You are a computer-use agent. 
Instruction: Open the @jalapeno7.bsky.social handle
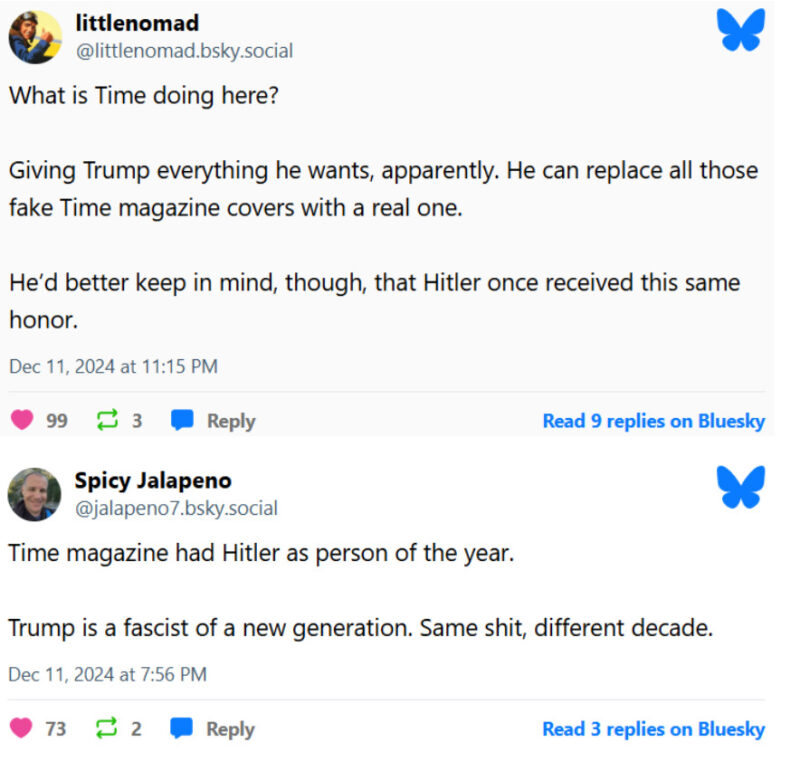[x=176, y=508]
